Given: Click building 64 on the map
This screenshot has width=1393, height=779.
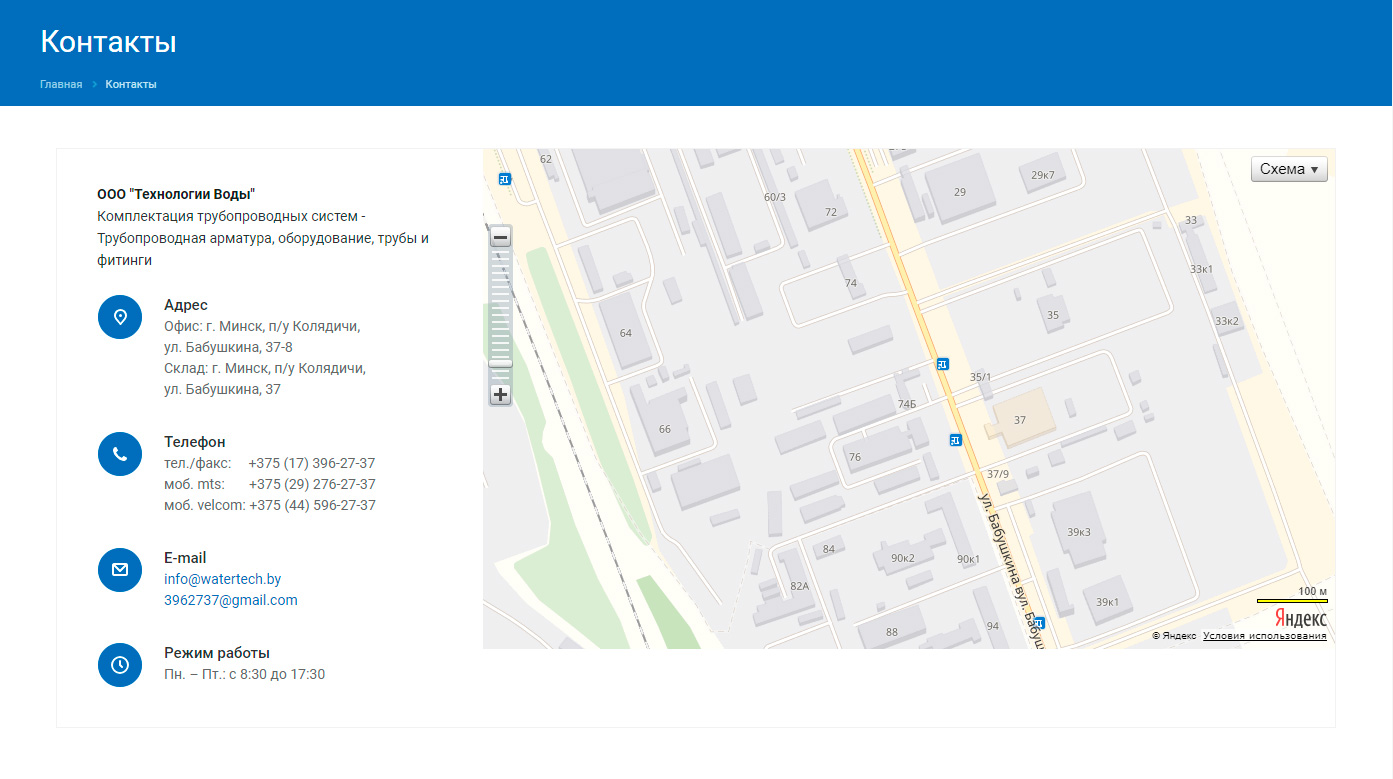Looking at the screenshot, I should (x=626, y=332).
